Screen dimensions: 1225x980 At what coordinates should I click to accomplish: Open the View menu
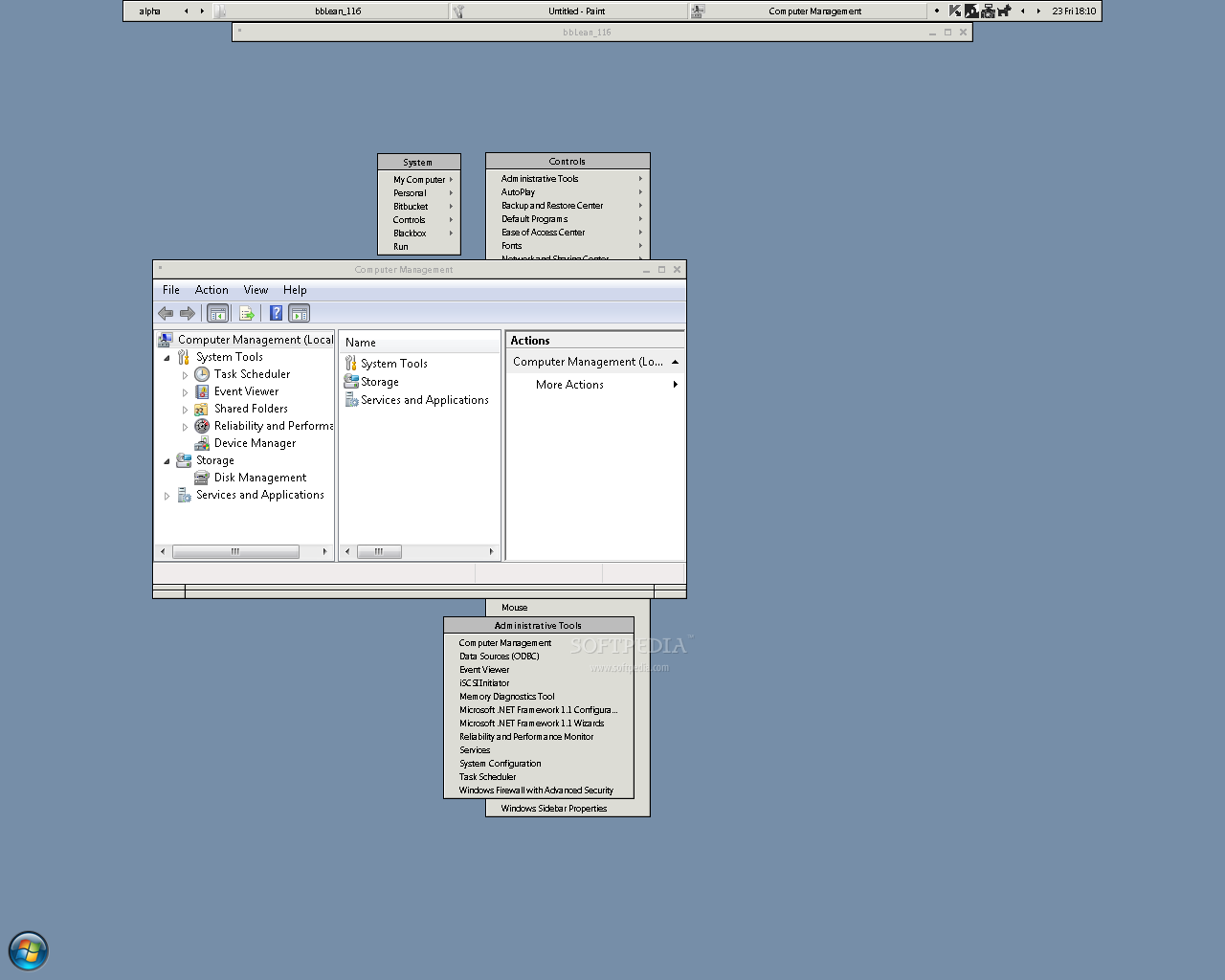tap(256, 290)
